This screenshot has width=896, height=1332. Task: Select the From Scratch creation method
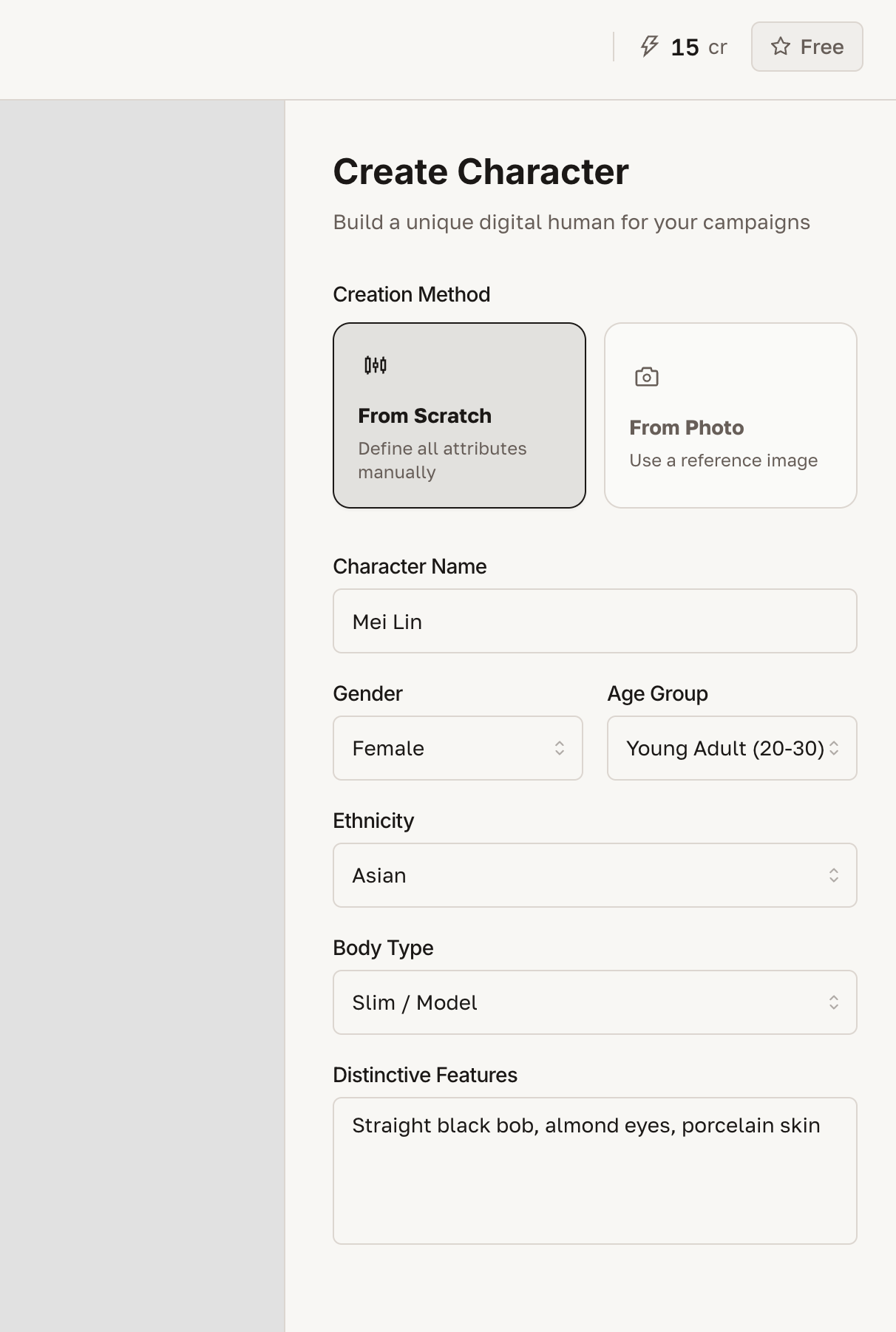pos(458,414)
